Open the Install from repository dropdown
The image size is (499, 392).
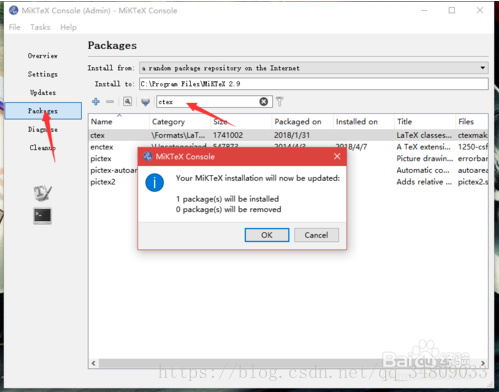[314, 68]
